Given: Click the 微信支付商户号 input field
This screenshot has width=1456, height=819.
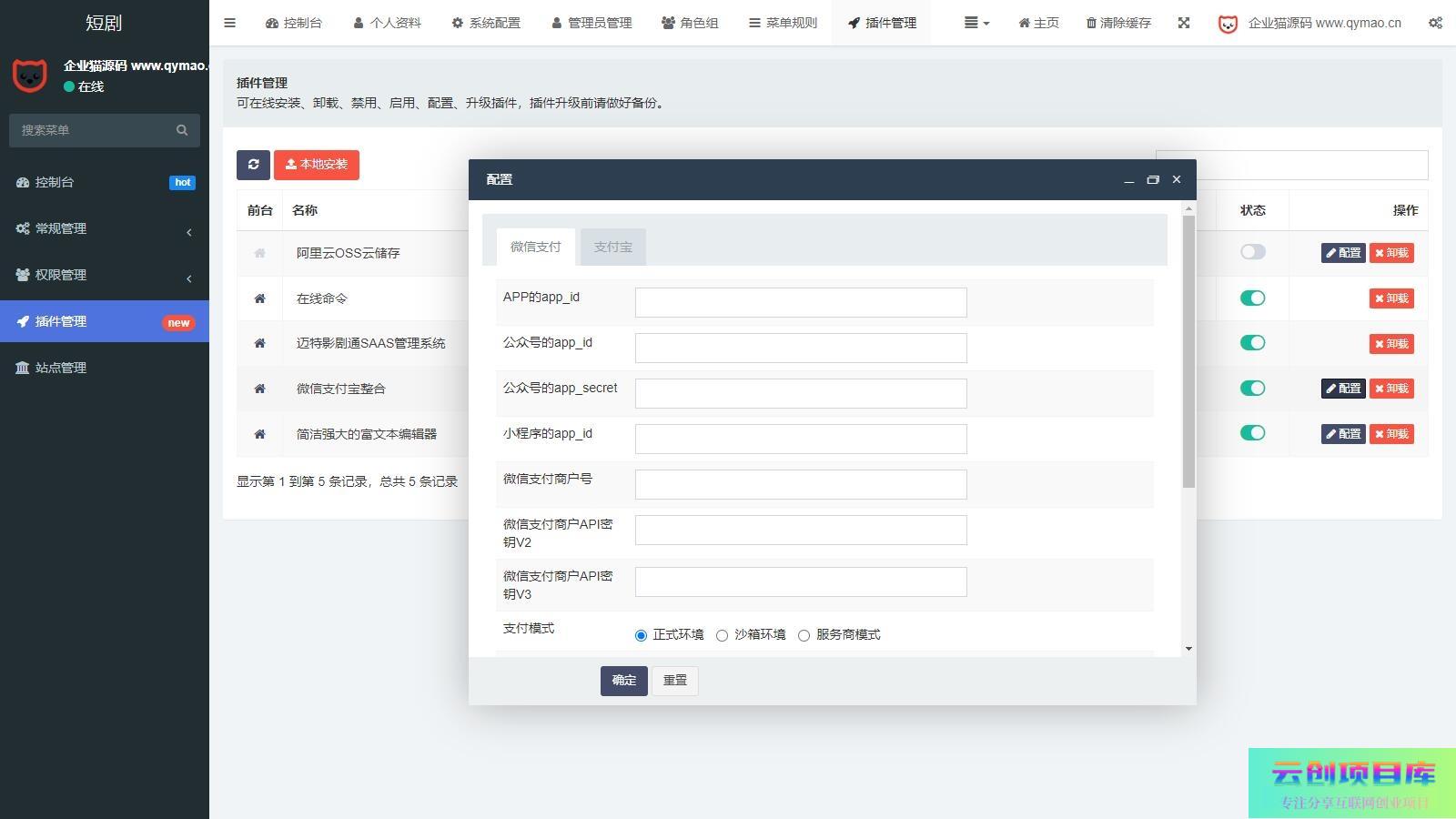Looking at the screenshot, I should [801, 484].
